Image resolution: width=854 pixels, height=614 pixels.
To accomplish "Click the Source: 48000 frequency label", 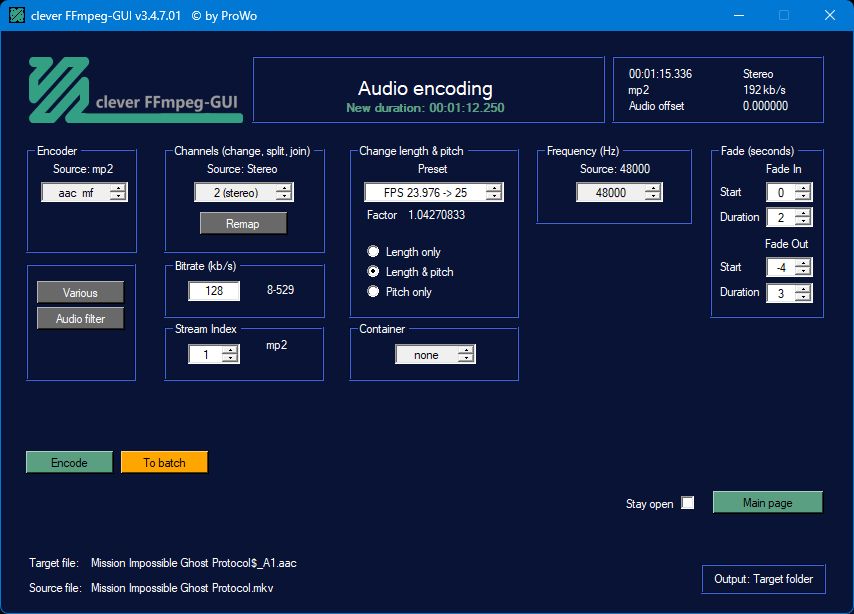I will tap(615, 169).
